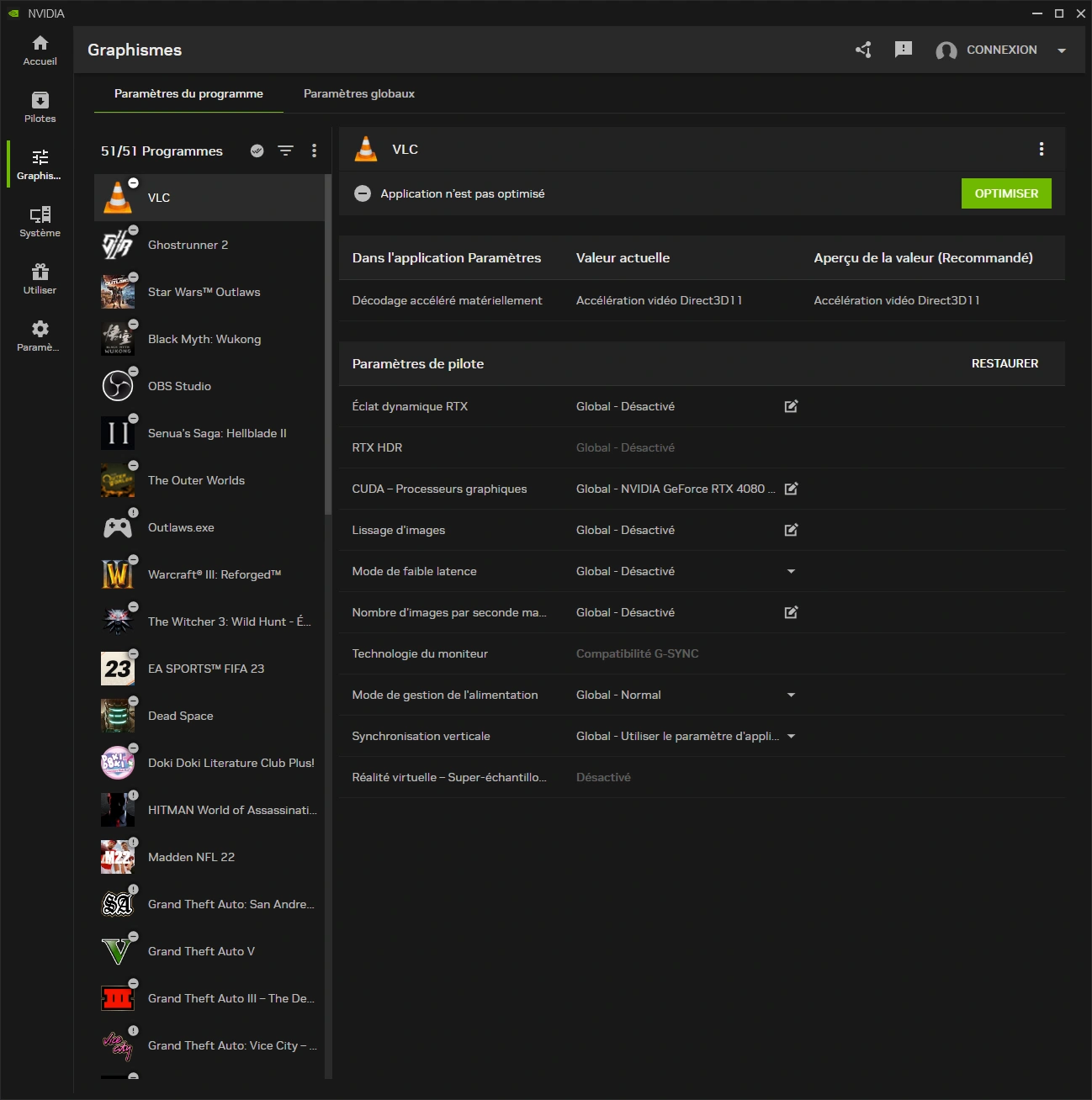Screen dimensions: 1092x1100
Task: Edit the Éclat dynamique RTX setting
Action: (791, 406)
